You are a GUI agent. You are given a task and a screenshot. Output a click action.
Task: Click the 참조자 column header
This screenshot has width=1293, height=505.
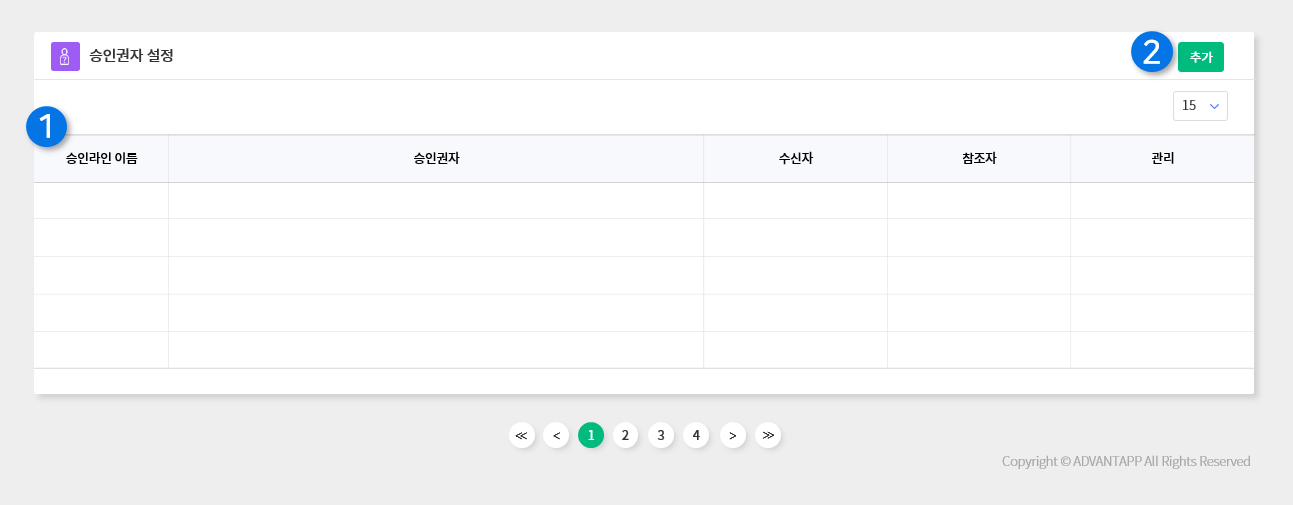[x=979, y=159]
